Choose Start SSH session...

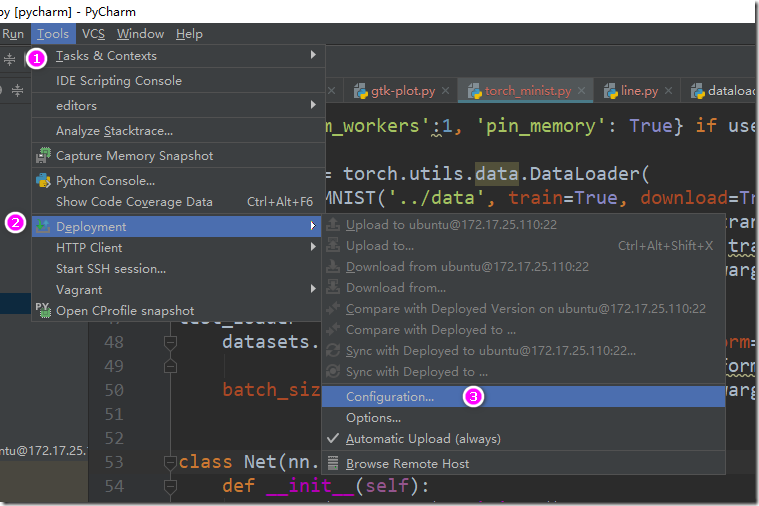111,268
